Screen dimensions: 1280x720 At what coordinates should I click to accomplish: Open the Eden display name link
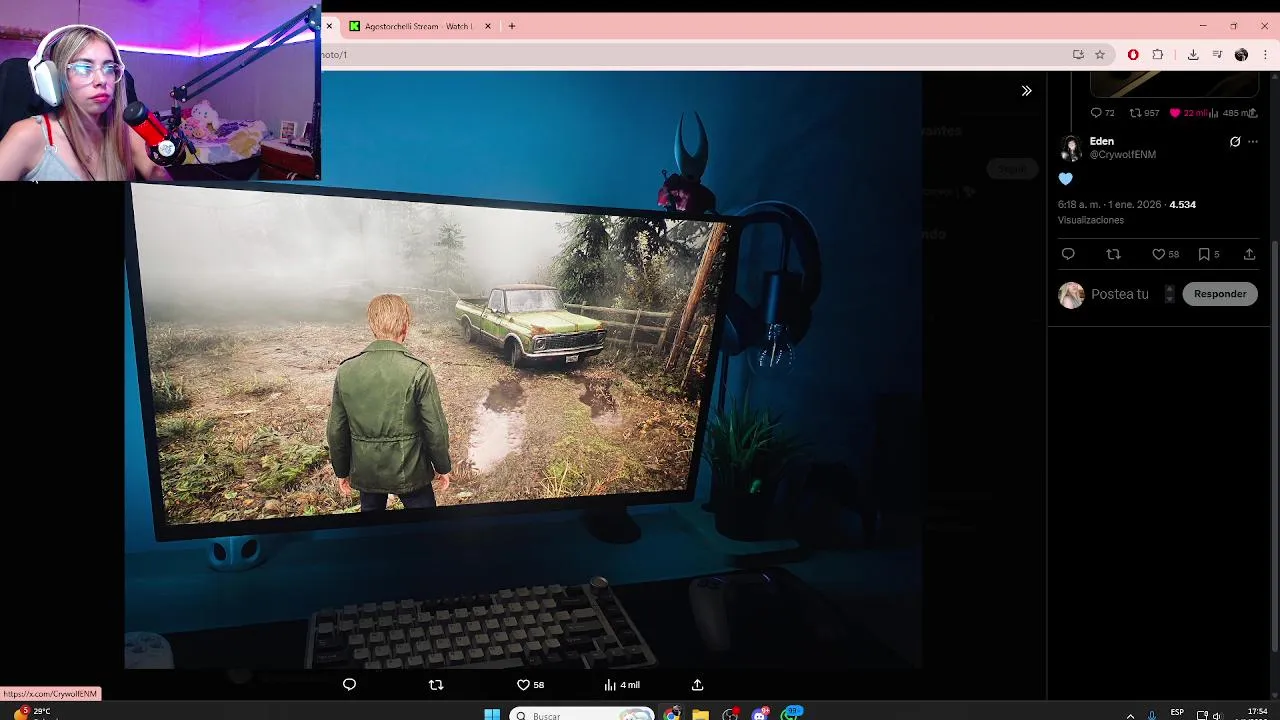pos(1101,141)
